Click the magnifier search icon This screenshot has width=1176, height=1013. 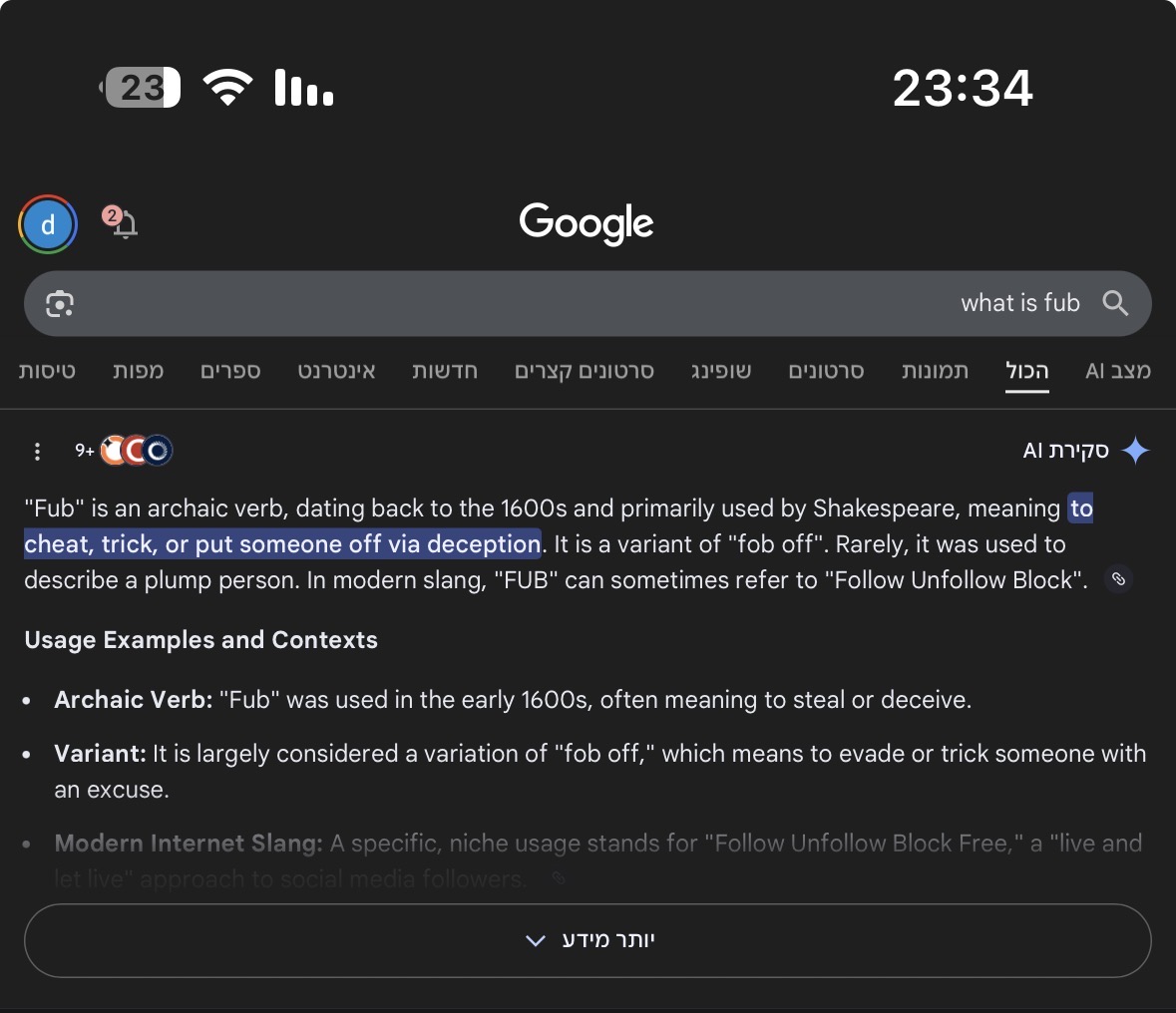coord(1115,303)
